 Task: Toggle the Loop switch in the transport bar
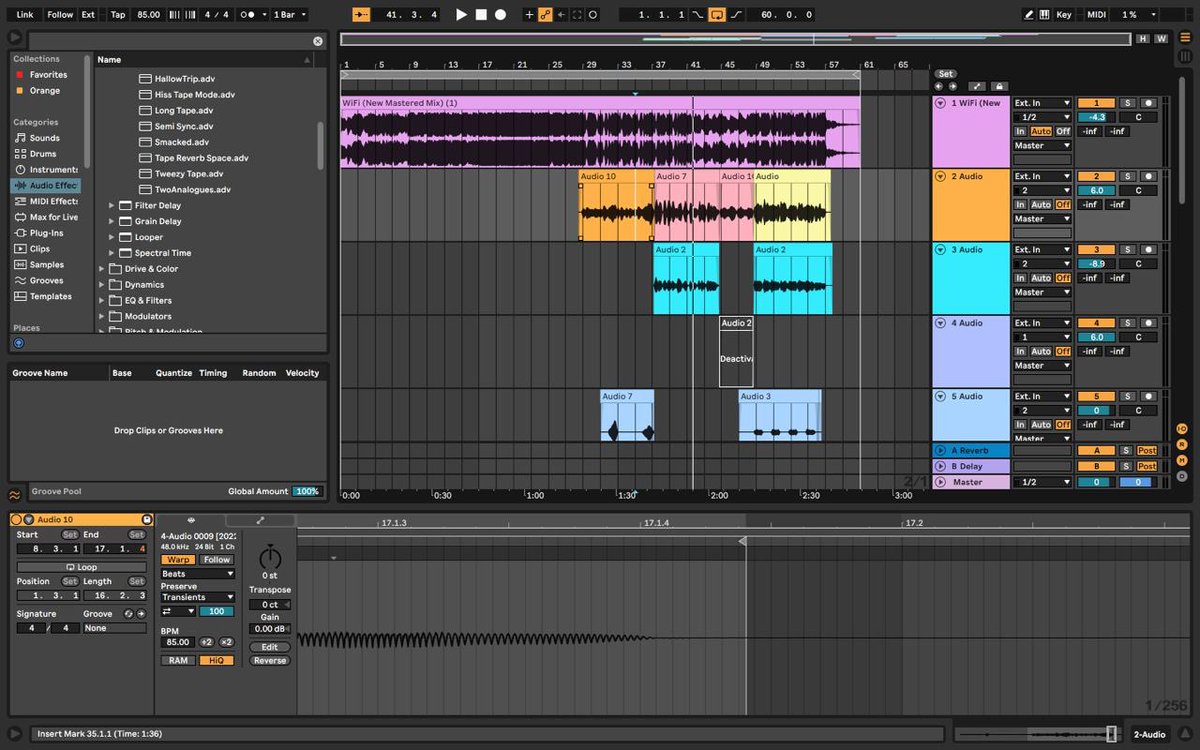(x=717, y=15)
